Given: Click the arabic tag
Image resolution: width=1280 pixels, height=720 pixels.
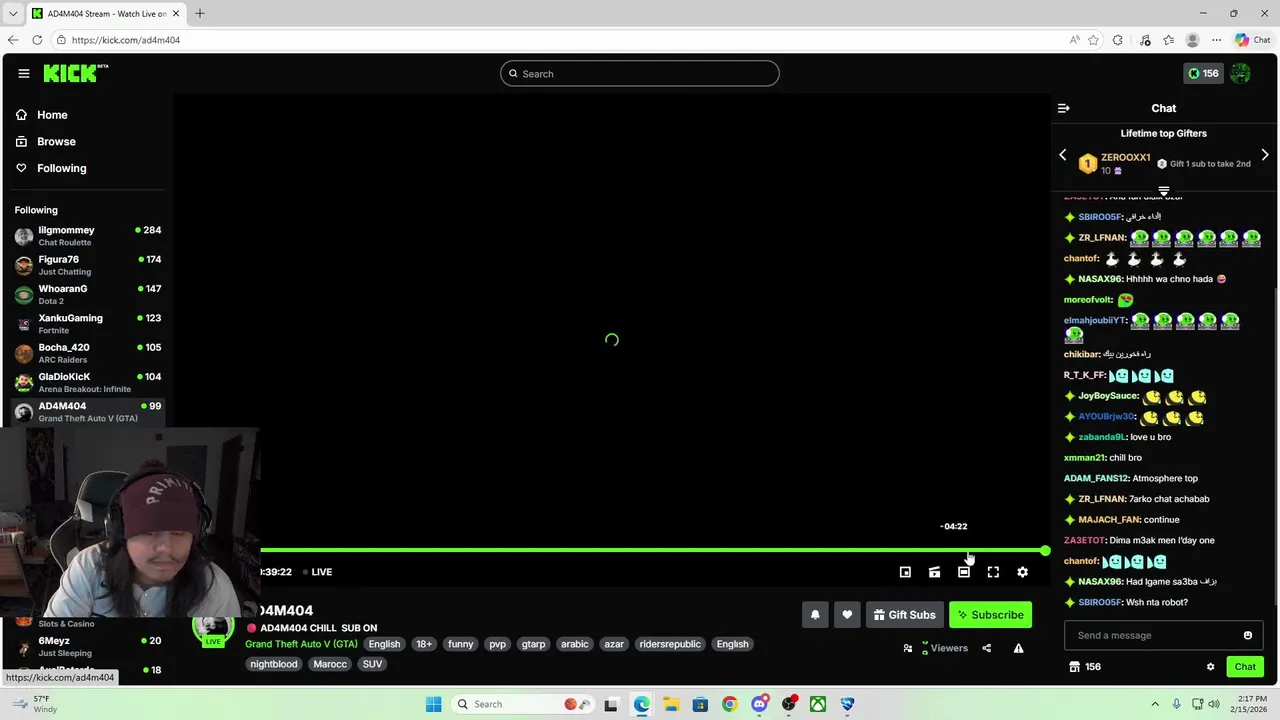Looking at the screenshot, I should [575, 644].
